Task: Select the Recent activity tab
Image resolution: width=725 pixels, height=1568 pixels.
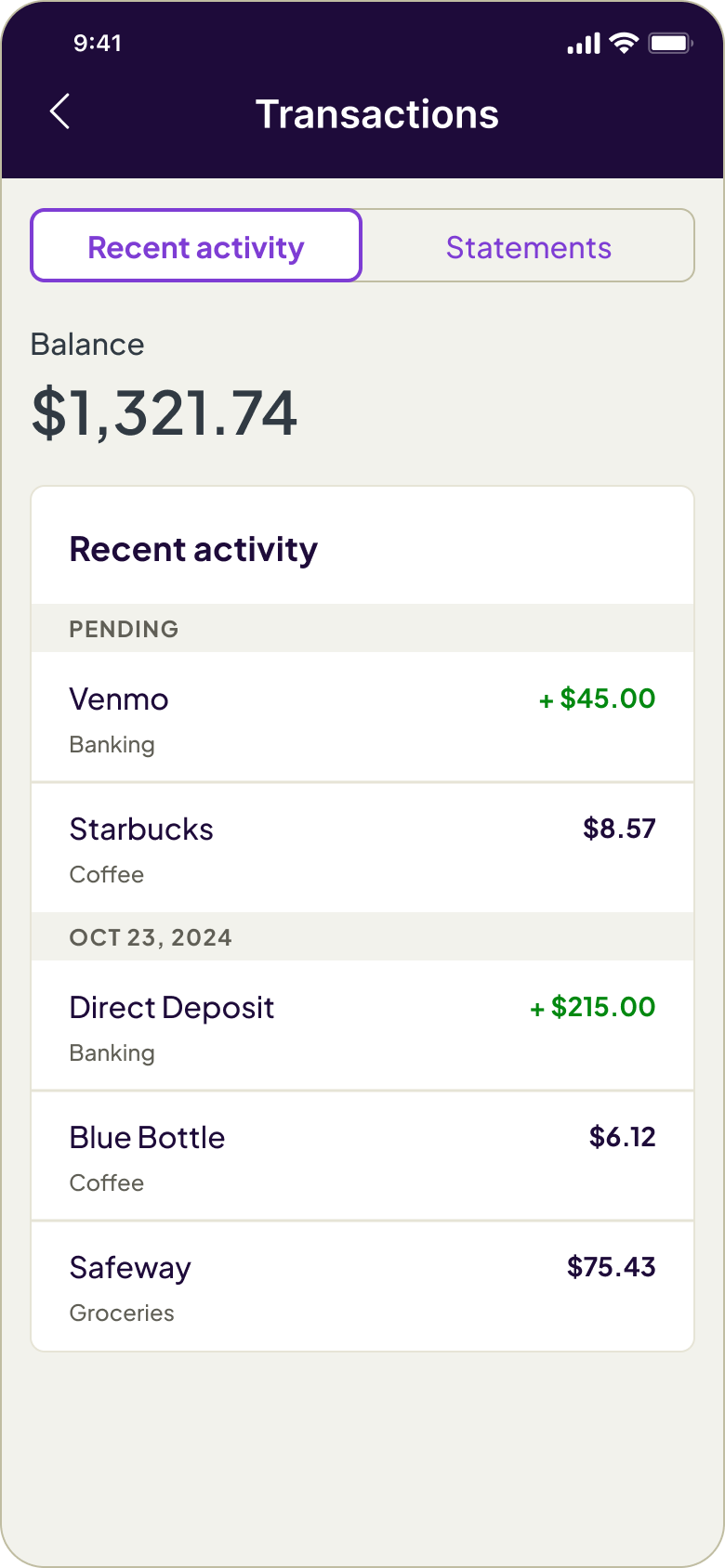Action: [x=196, y=247]
